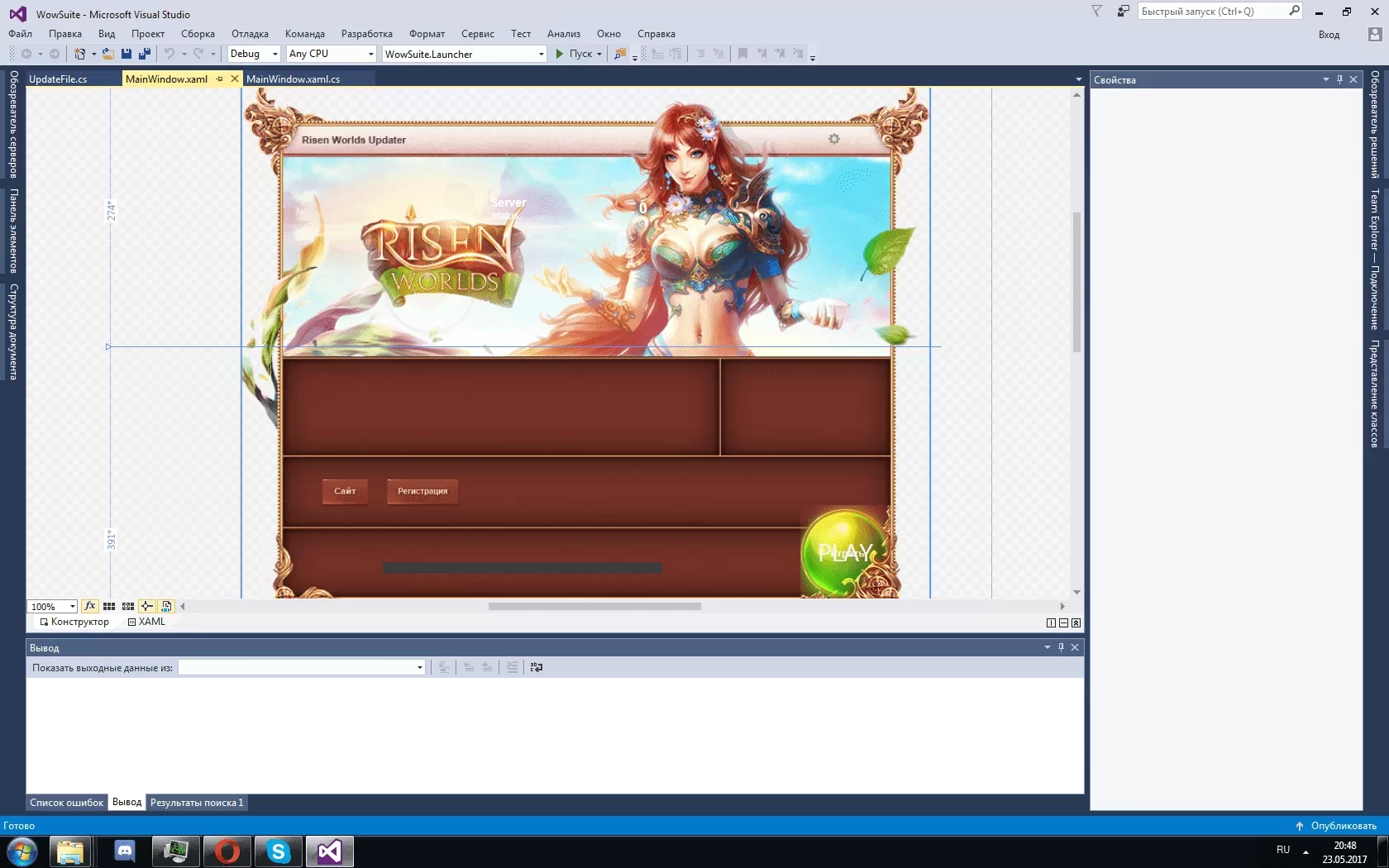Click the Windows Start button
Image resolution: width=1389 pixels, height=868 pixels.
coord(22,851)
